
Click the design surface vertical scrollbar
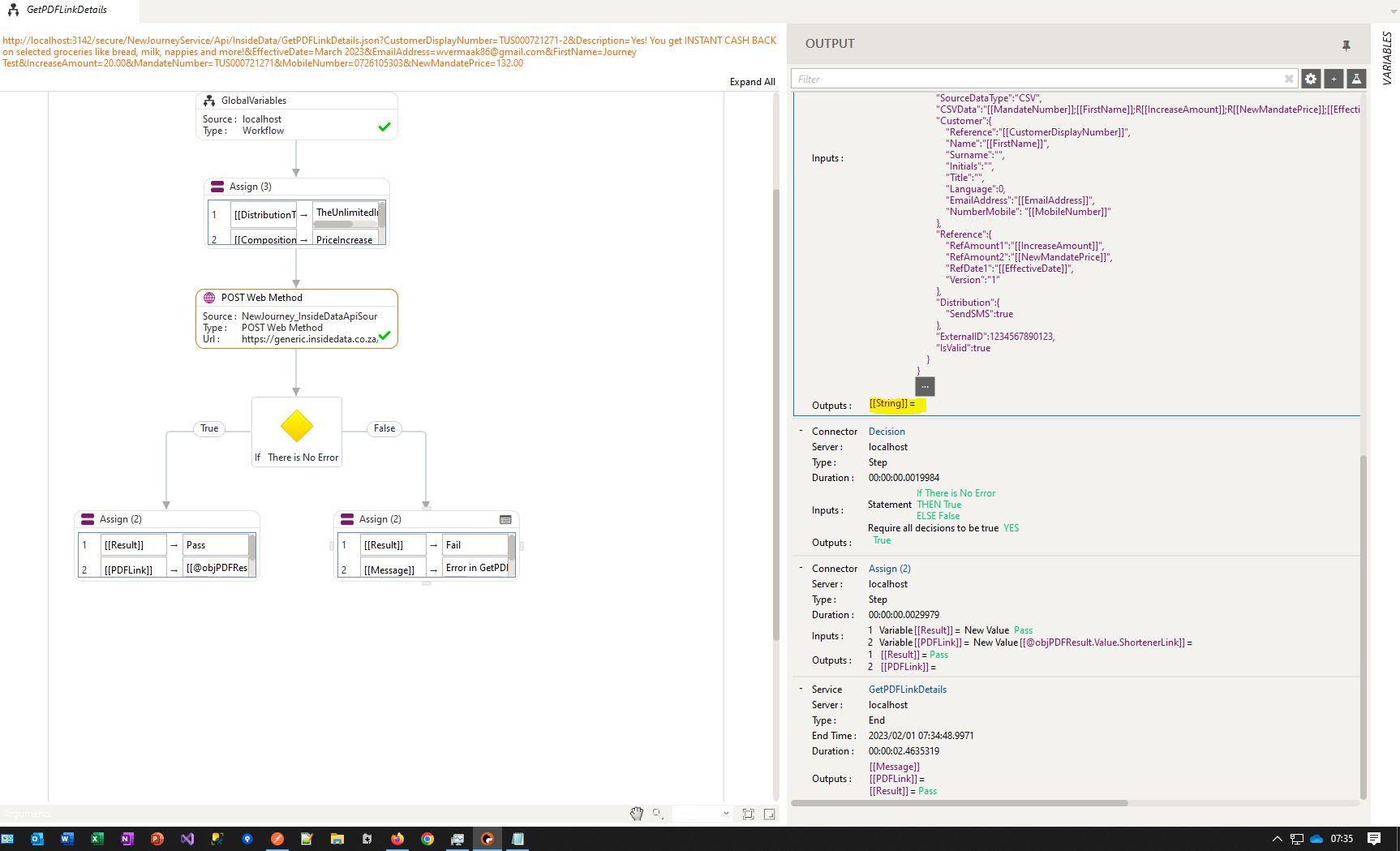775,414
